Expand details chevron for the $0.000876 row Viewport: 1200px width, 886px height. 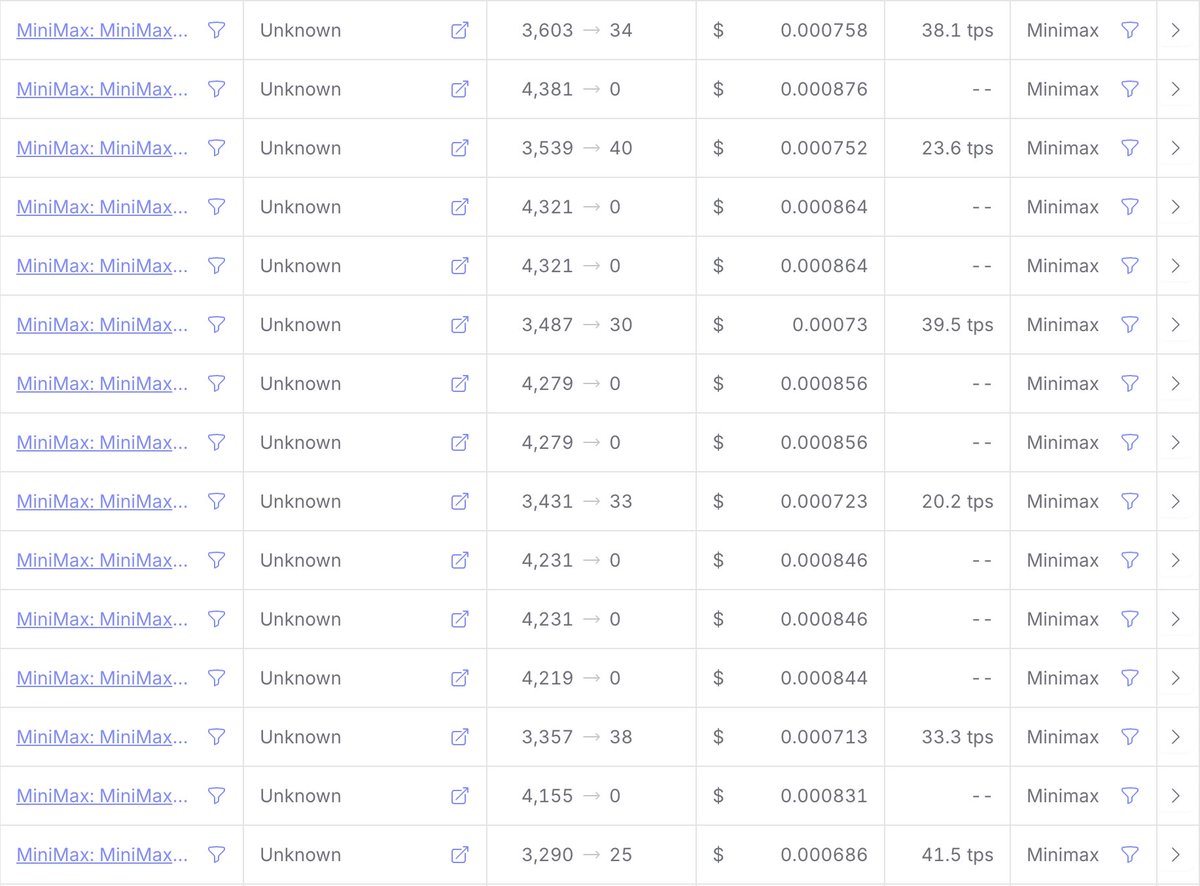[x=1176, y=89]
